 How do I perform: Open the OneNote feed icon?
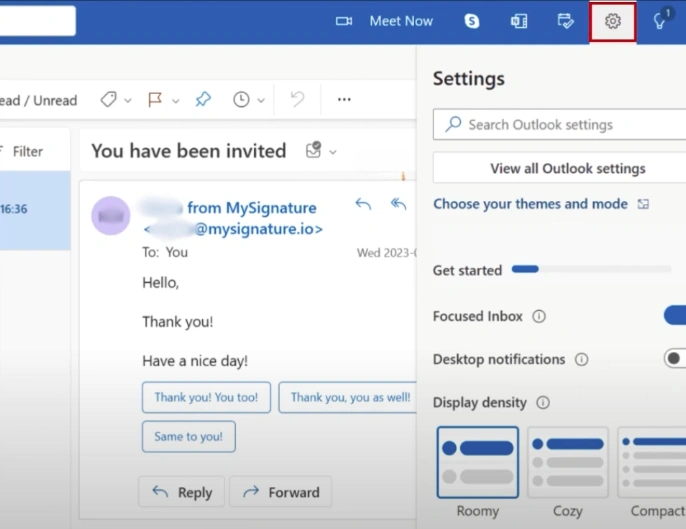tap(519, 21)
